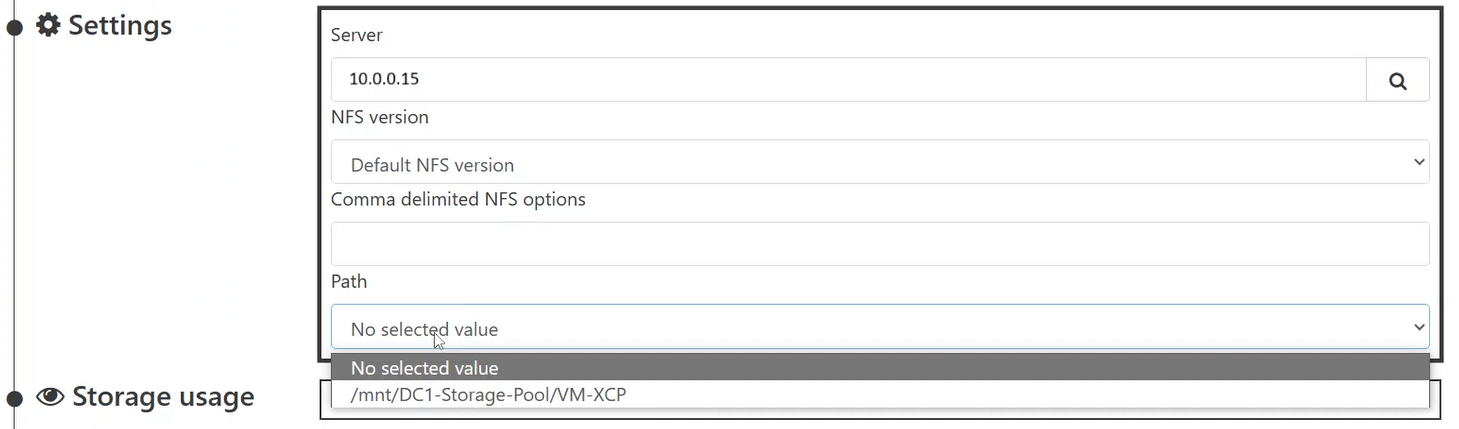Focus the comma delimited NFS options field
1459x429 pixels.
click(x=878, y=244)
